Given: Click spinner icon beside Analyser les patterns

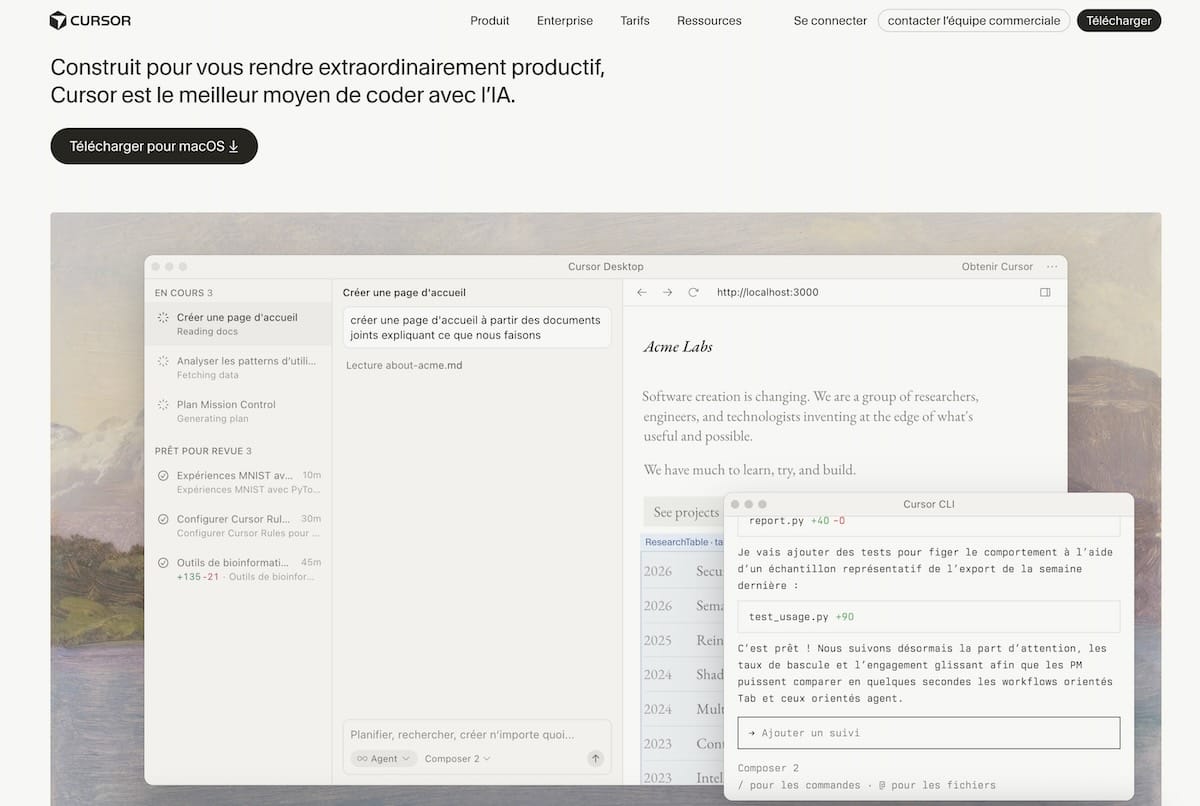Looking at the screenshot, I should point(163,361).
